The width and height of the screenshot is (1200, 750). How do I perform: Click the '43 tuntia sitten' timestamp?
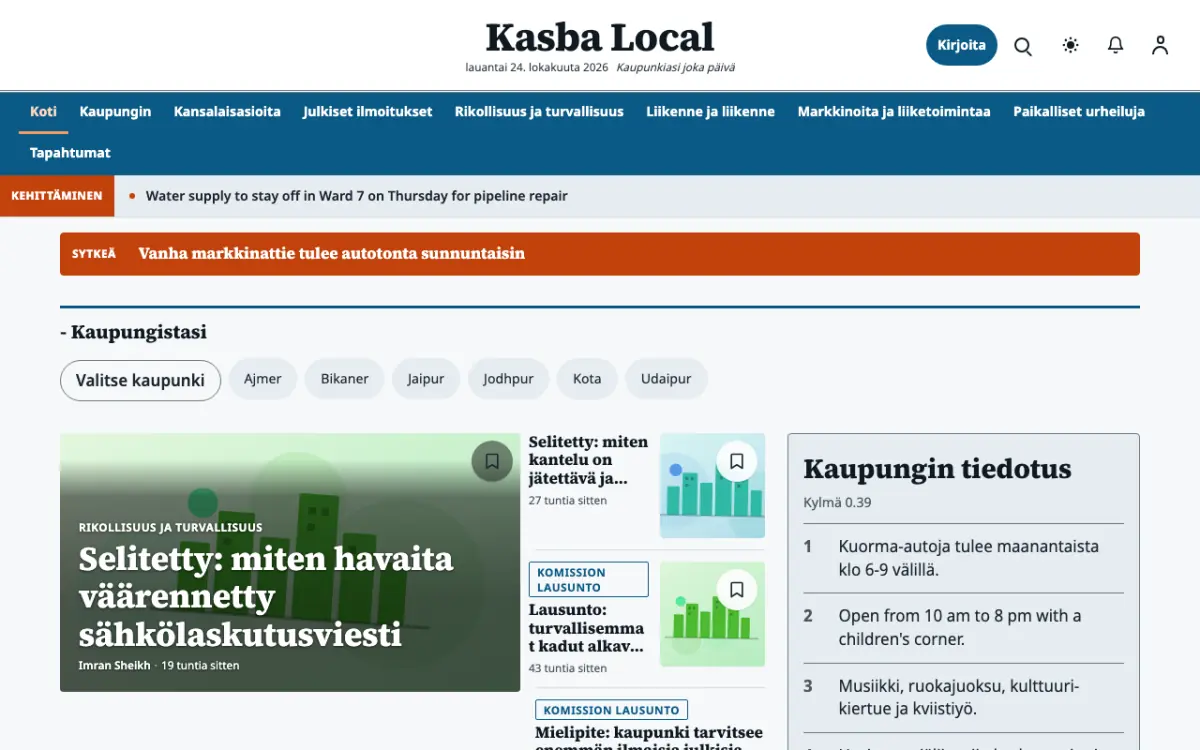click(568, 668)
